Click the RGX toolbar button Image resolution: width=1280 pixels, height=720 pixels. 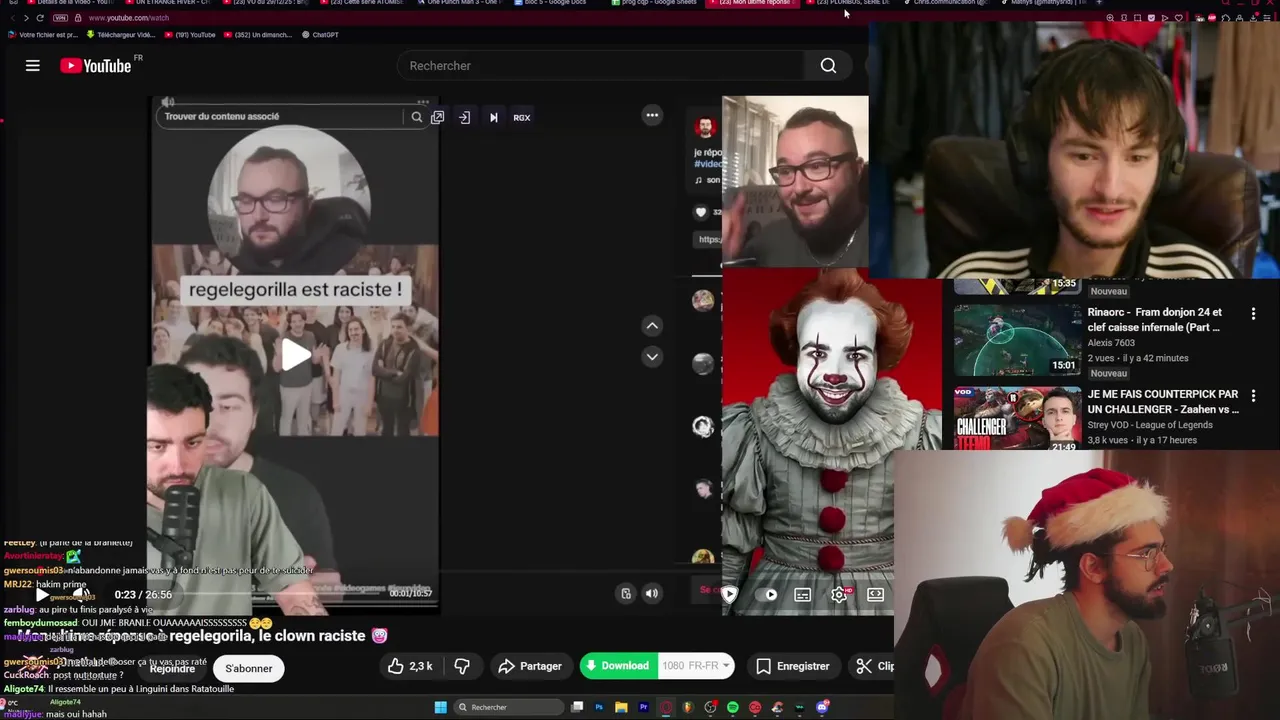click(x=522, y=117)
